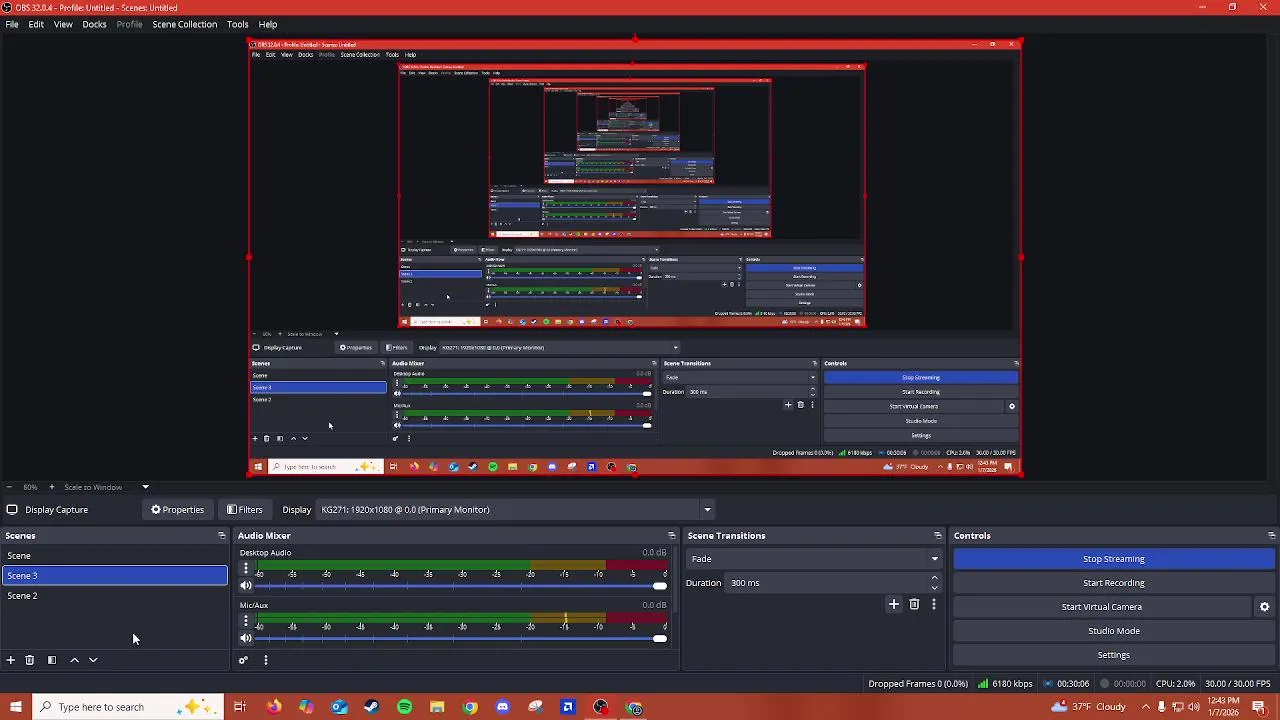This screenshot has height=720, width=1280.
Task: Open the Edit menu
Action: 36,24
